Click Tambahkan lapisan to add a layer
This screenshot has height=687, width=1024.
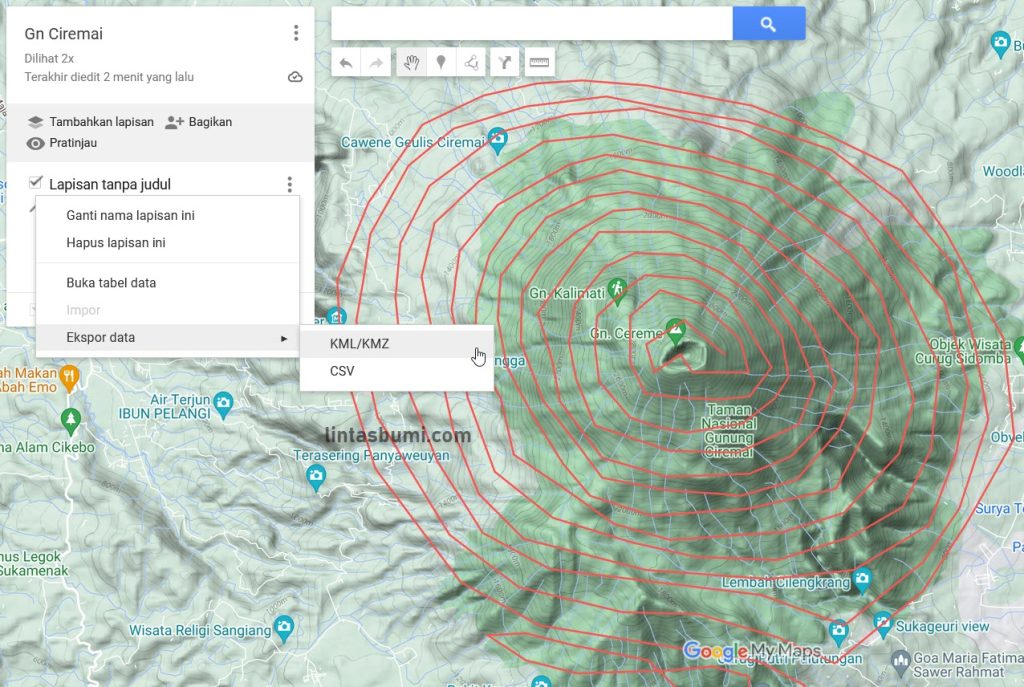point(101,122)
